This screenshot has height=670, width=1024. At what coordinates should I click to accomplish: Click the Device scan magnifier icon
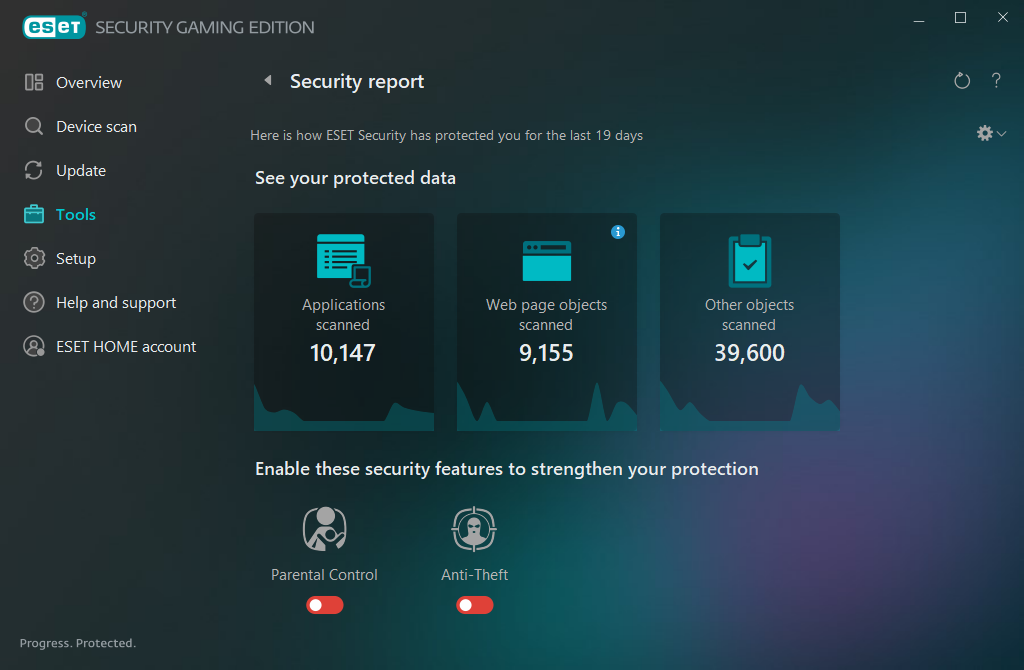pos(34,126)
